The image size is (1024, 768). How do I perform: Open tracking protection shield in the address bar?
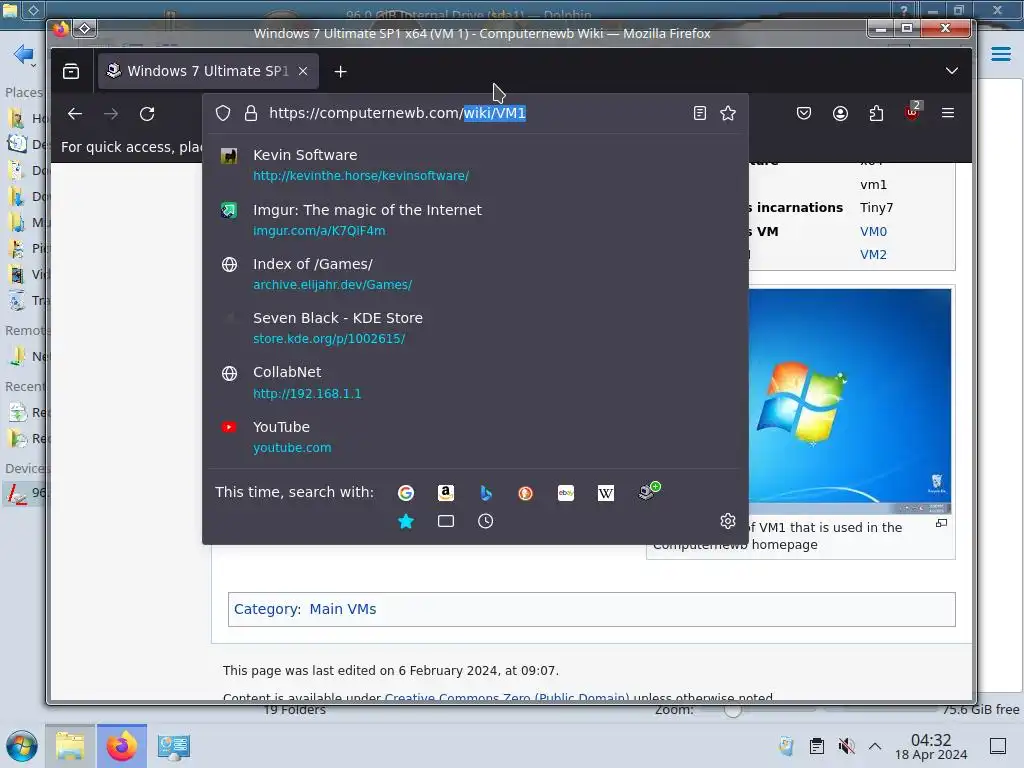[x=223, y=113]
